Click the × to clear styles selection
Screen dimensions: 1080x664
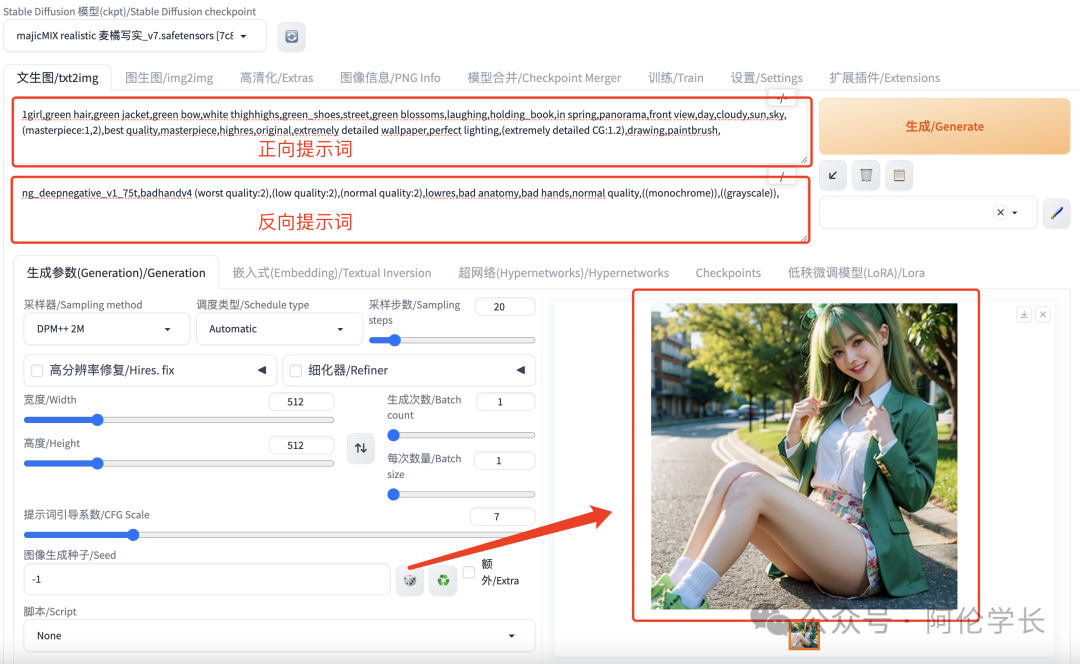(1000, 212)
